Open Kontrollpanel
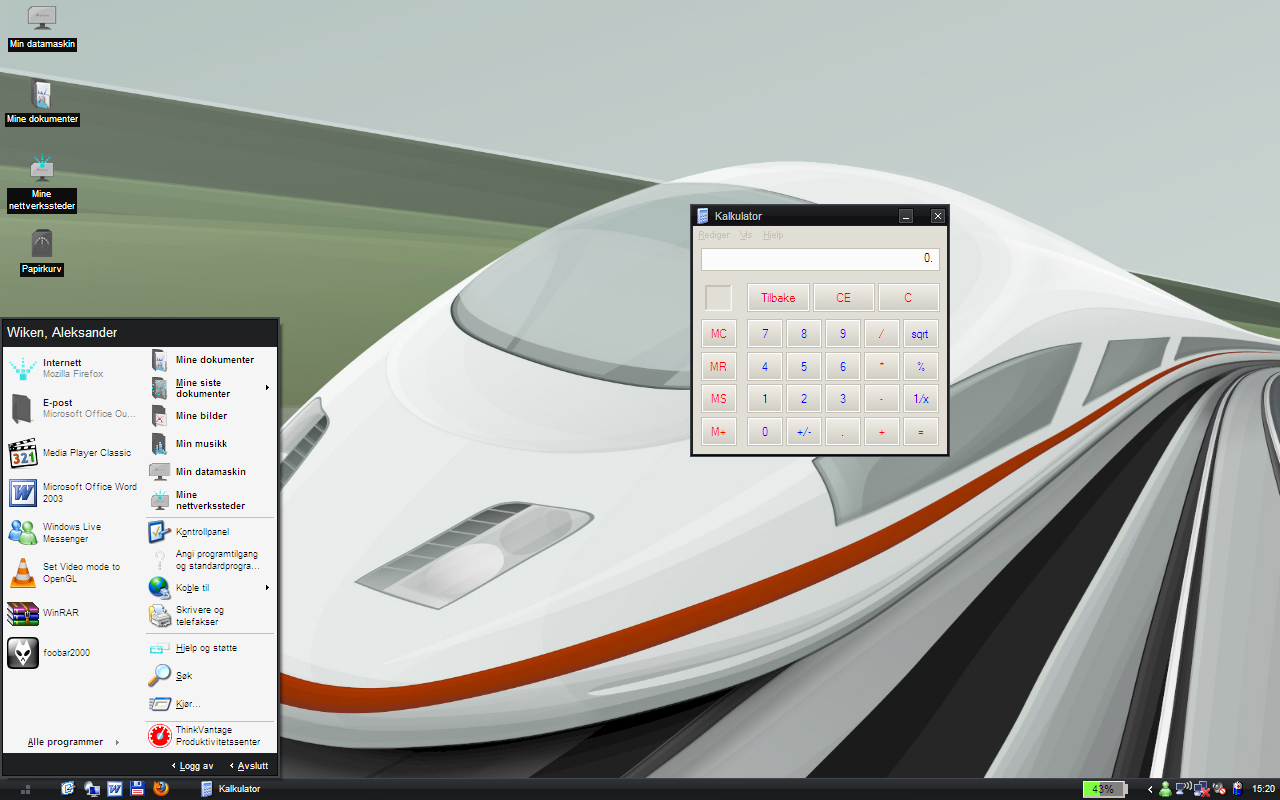 click(x=210, y=532)
